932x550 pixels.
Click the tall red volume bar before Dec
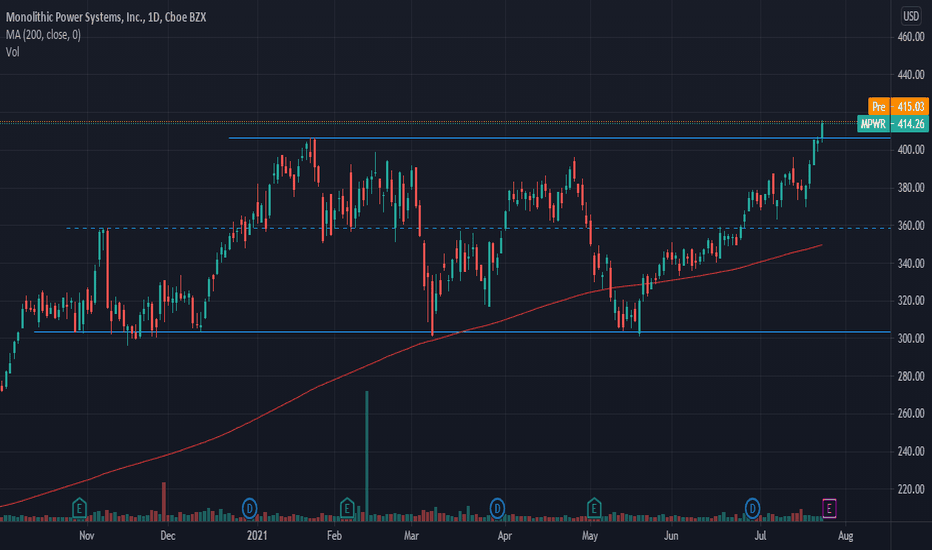point(164,502)
